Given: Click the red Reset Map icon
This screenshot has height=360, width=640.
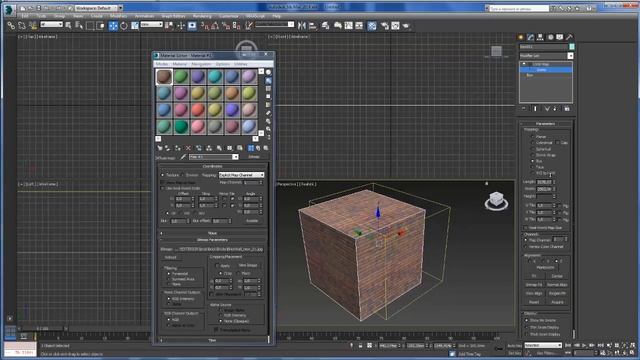Looking at the screenshot, I should tap(188, 148).
